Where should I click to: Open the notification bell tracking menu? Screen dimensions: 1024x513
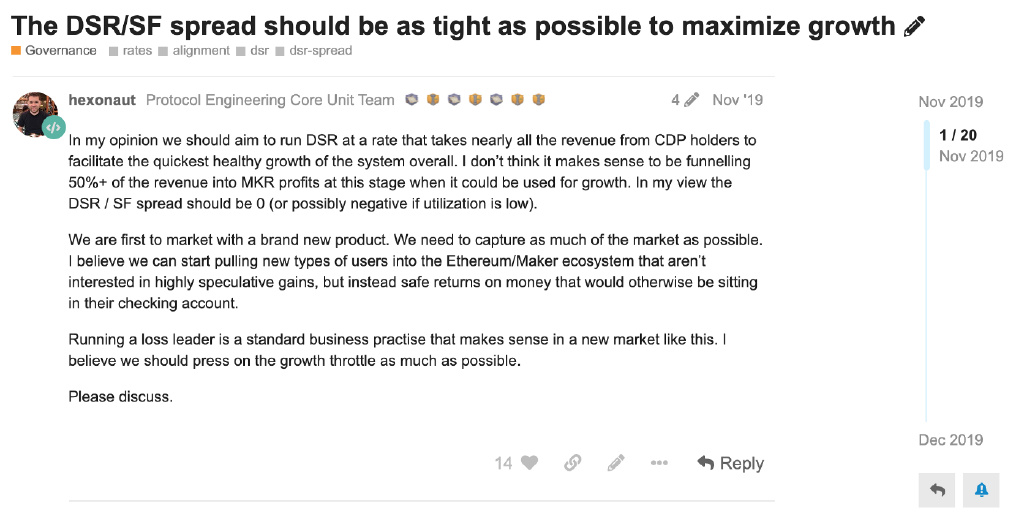point(981,490)
